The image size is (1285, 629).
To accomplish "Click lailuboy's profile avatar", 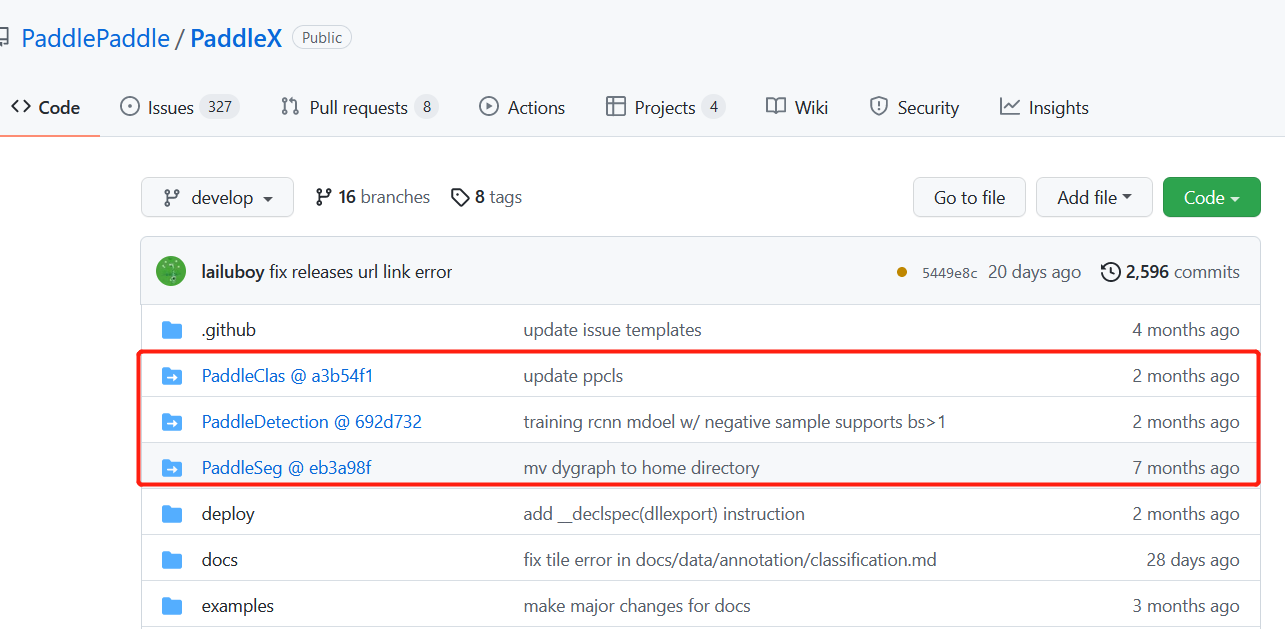I will click(x=171, y=271).
